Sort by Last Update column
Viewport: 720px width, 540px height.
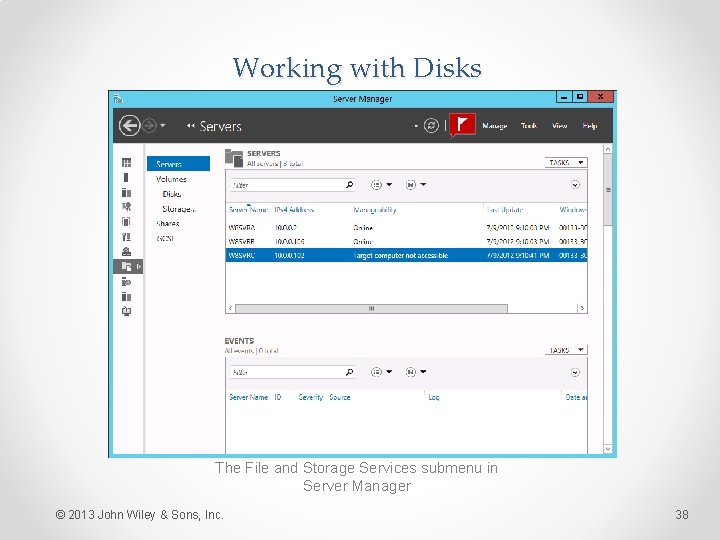pyautogui.click(x=505, y=210)
